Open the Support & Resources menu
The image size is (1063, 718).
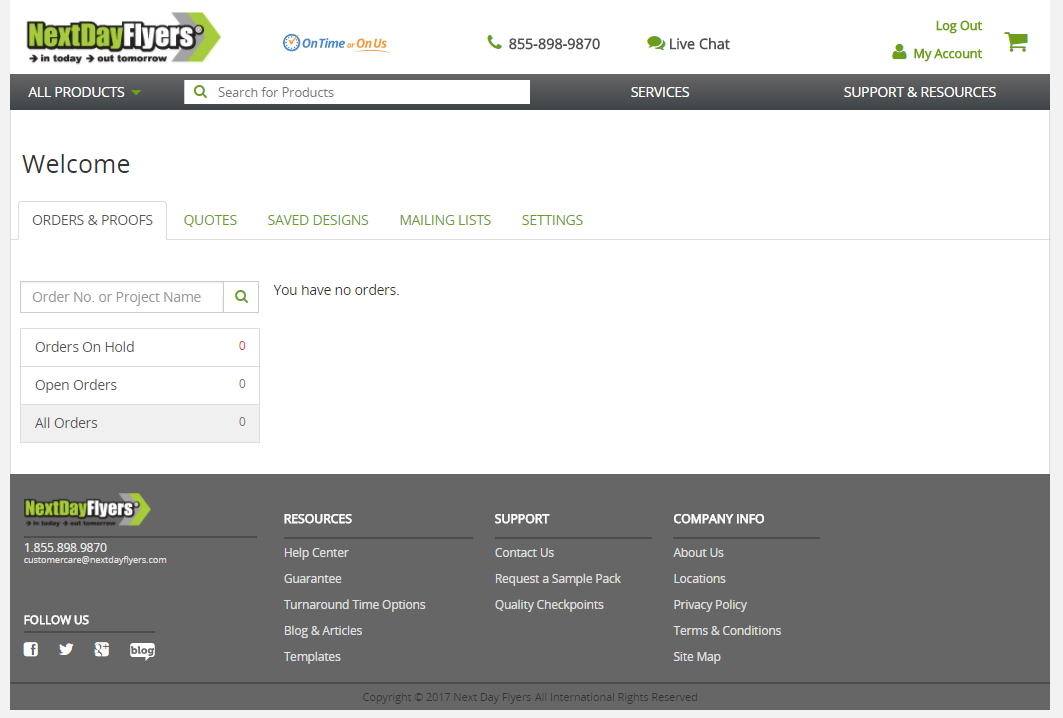[x=919, y=92]
